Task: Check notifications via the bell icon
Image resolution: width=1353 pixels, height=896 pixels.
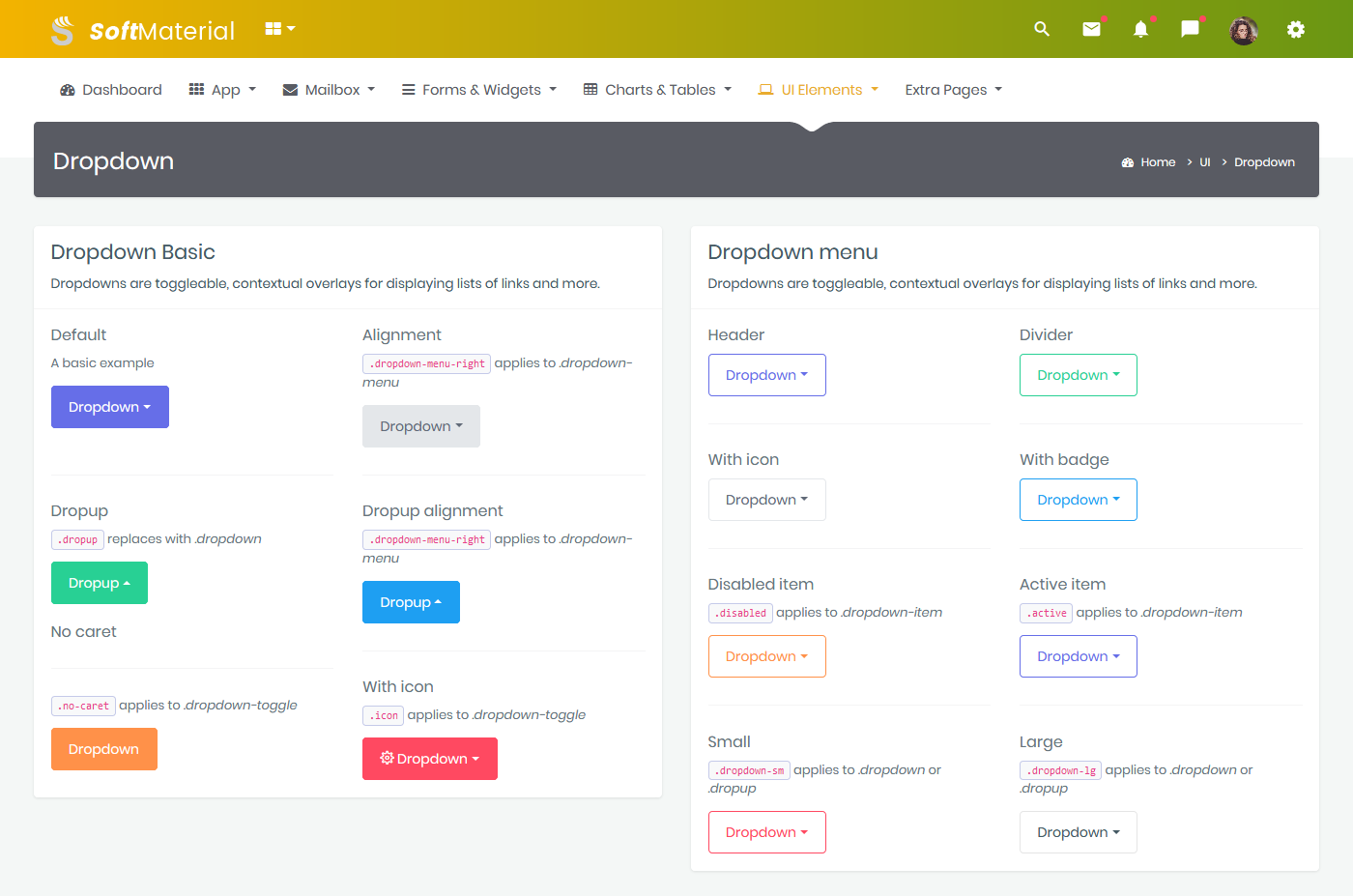Action: [1140, 29]
